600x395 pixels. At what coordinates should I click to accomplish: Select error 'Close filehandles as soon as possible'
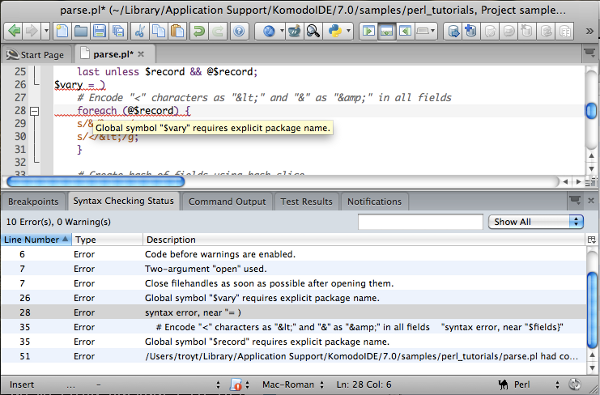coord(293,283)
